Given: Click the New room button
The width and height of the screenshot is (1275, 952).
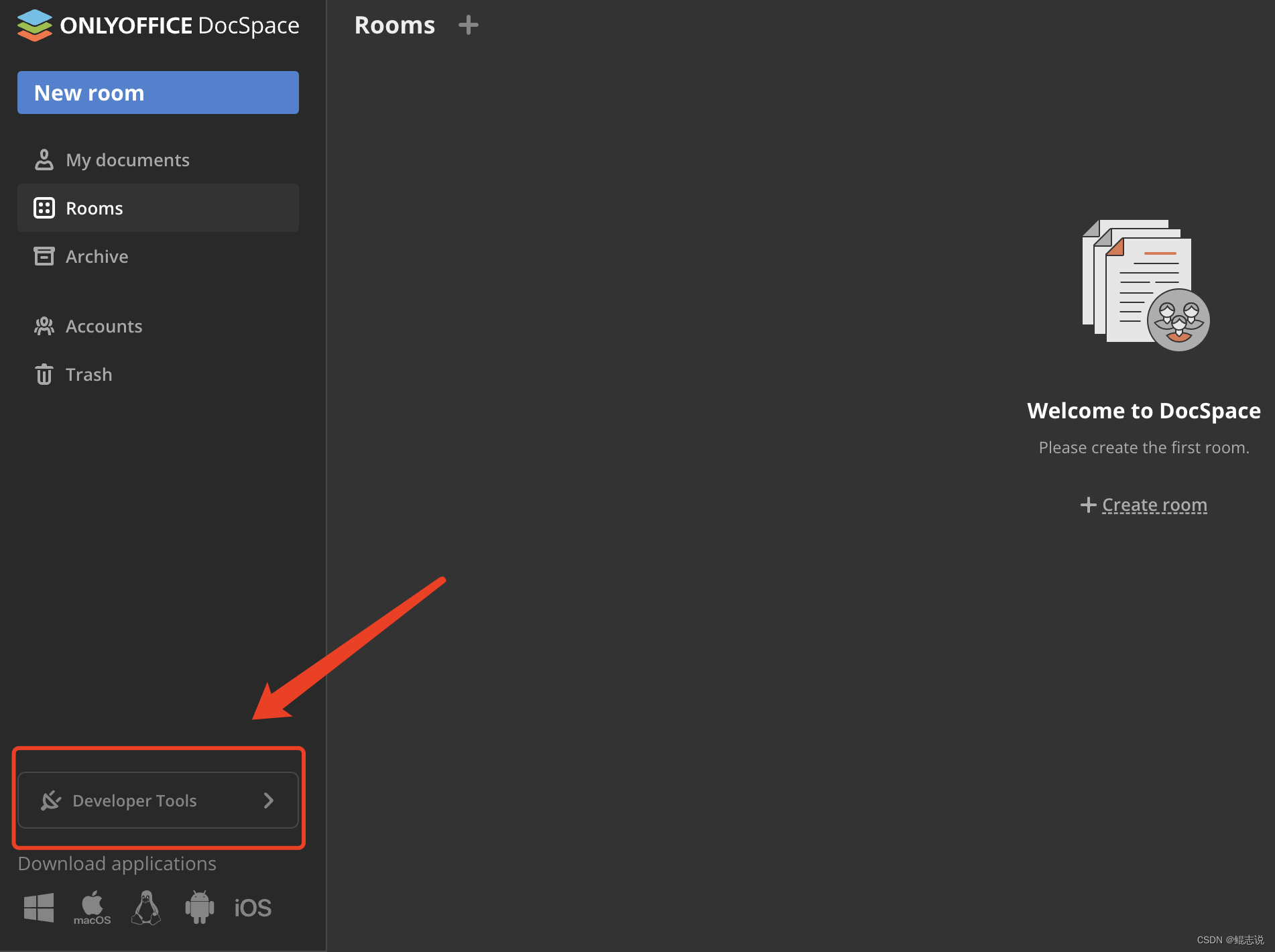Looking at the screenshot, I should (x=158, y=93).
